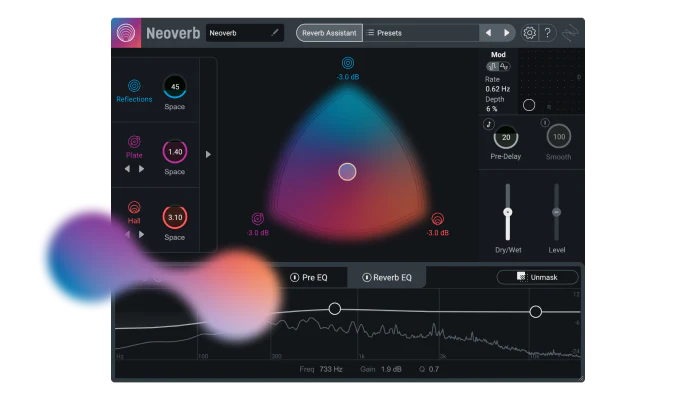Toggle the Pre EQ power button
Screen dimensions: 696x400
click(x=294, y=277)
